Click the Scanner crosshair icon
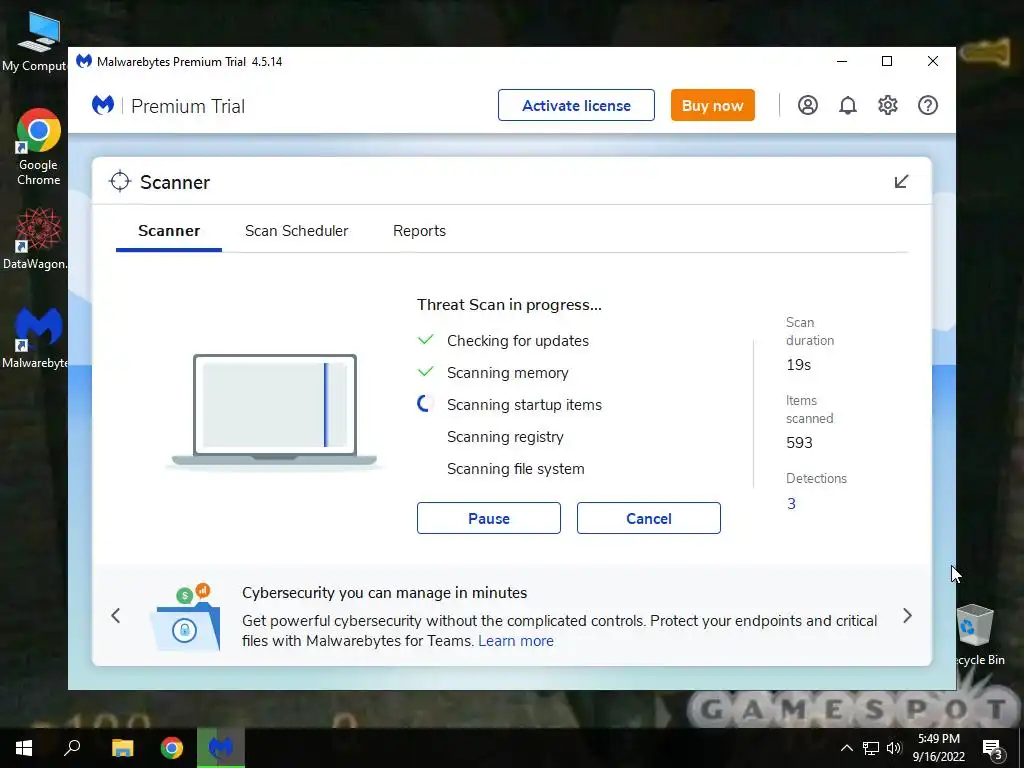1024x768 pixels. 120,182
